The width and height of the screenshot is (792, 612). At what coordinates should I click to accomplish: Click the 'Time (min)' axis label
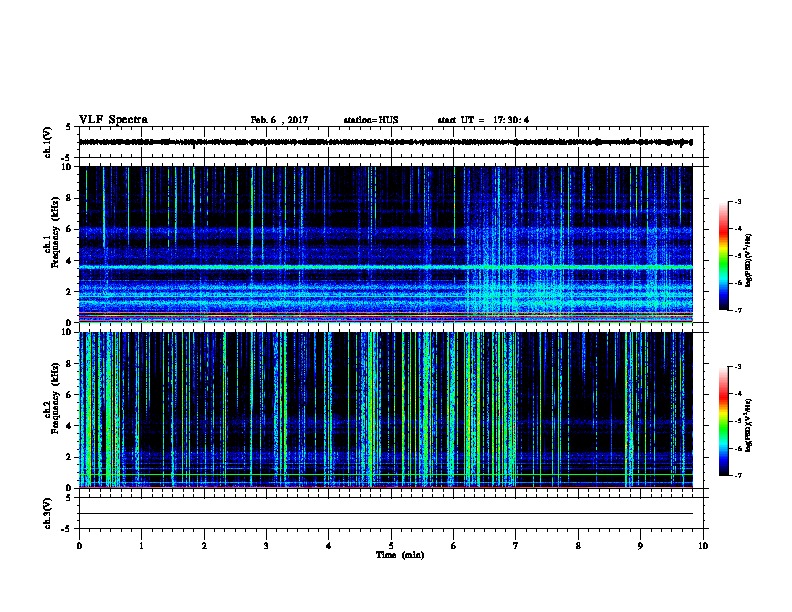(x=400, y=555)
